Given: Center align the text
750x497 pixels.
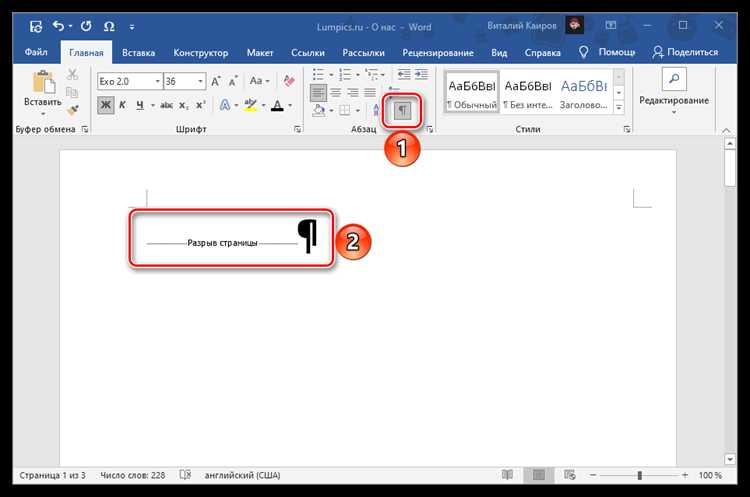Looking at the screenshot, I should [336, 92].
